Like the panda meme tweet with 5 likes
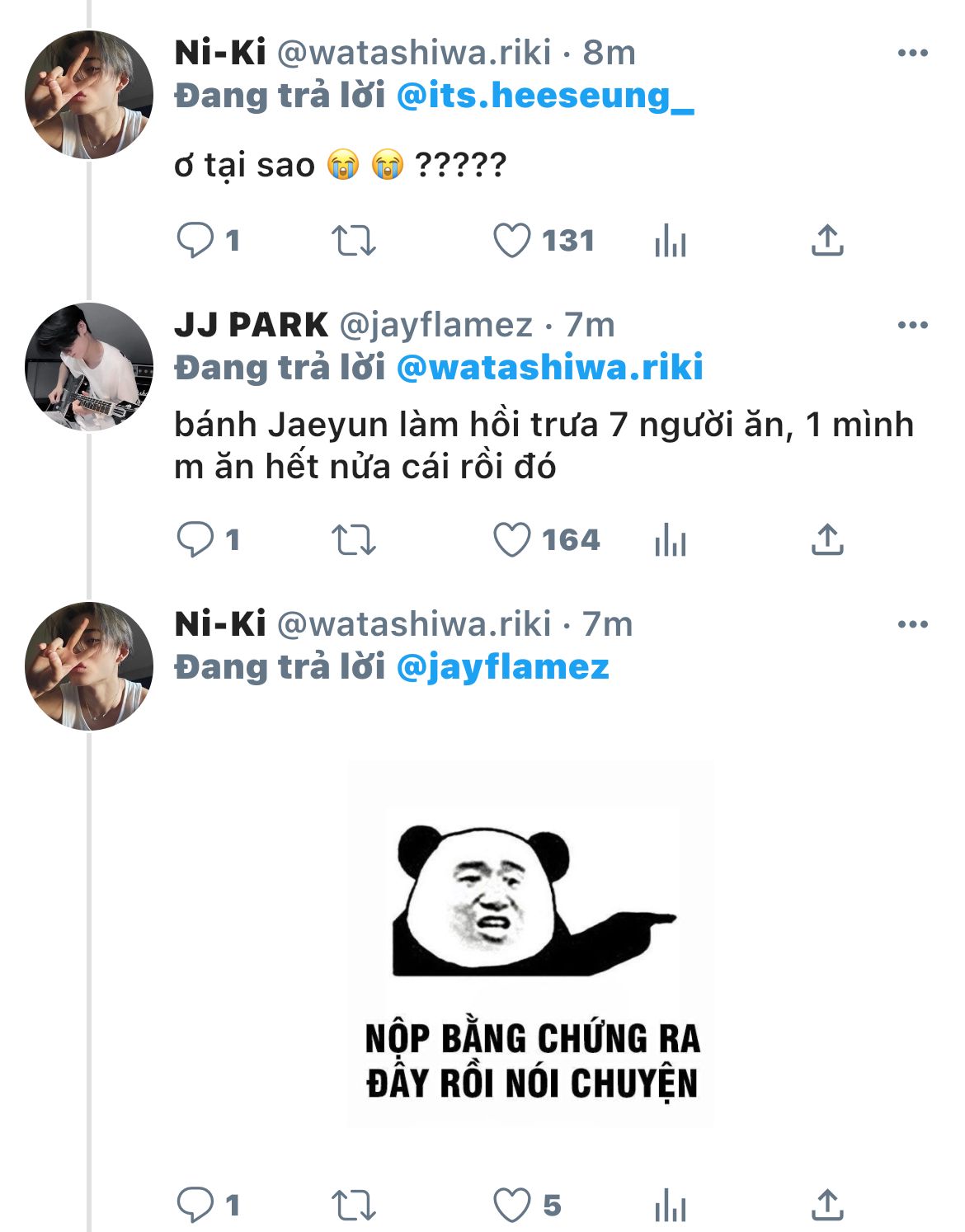Viewport: 965px width, 1232px height. [x=511, y=1206]
